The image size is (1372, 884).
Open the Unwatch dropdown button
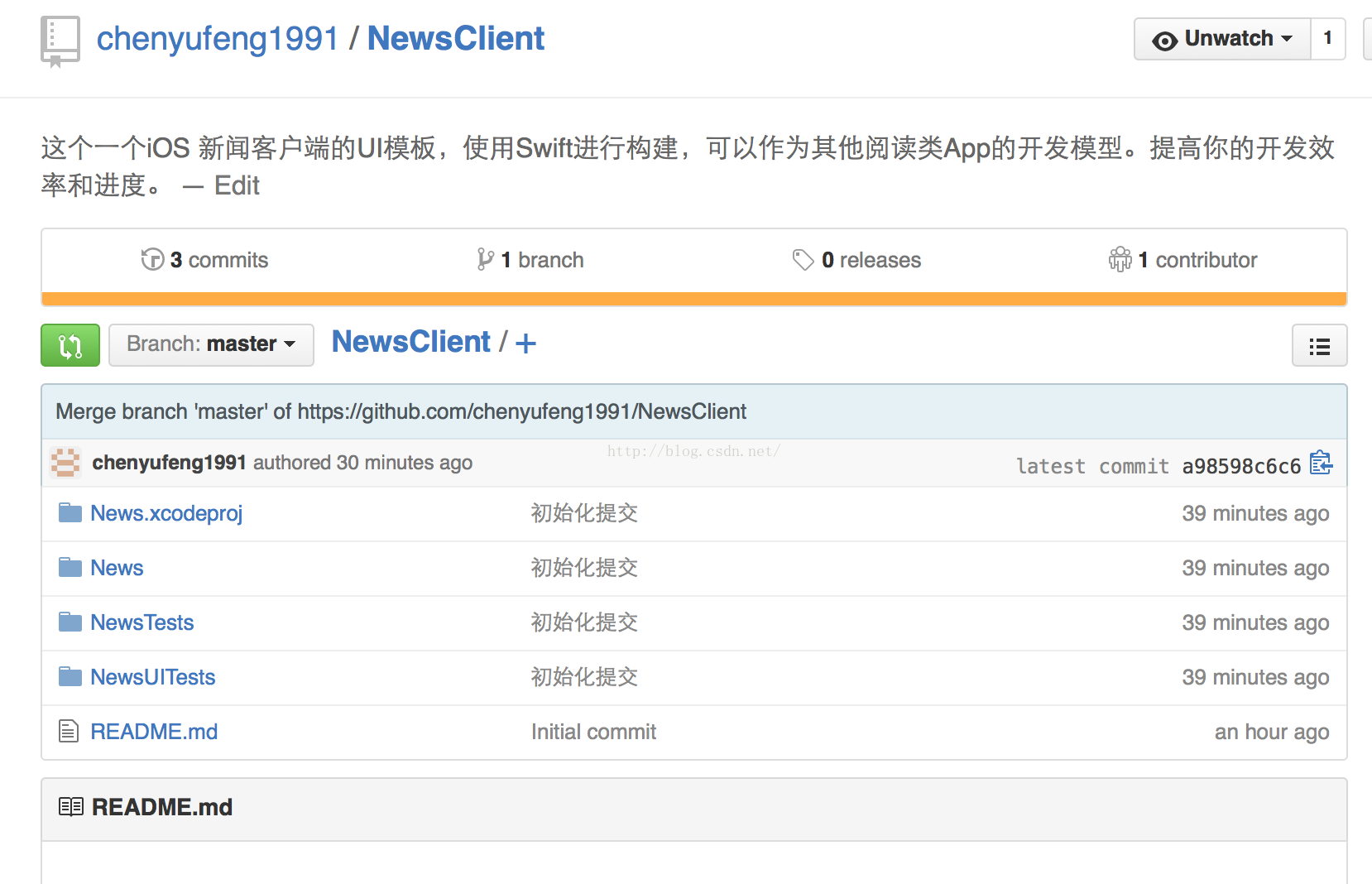click(1222, 39)
